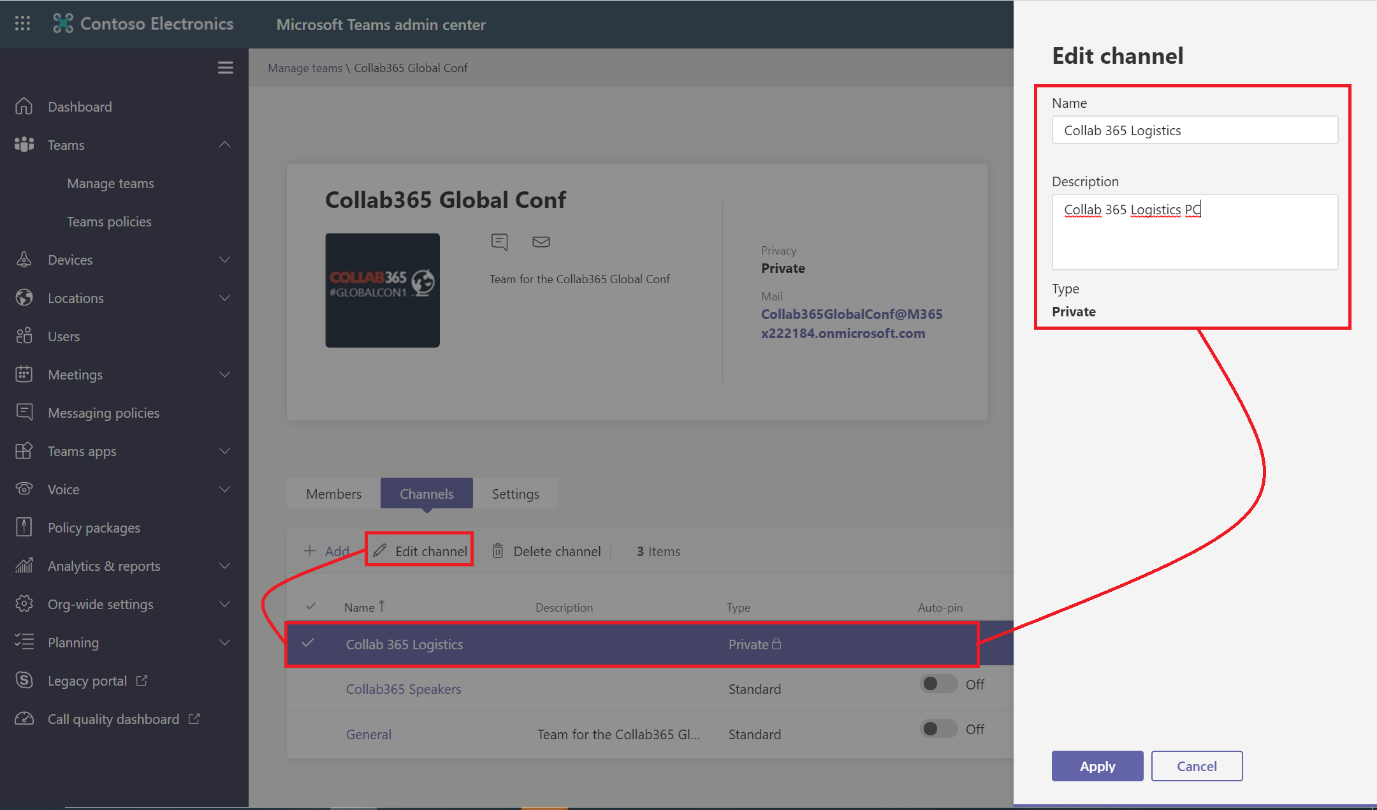
Task: Expand the Meetings section chevron
Action: coord(224,374)
